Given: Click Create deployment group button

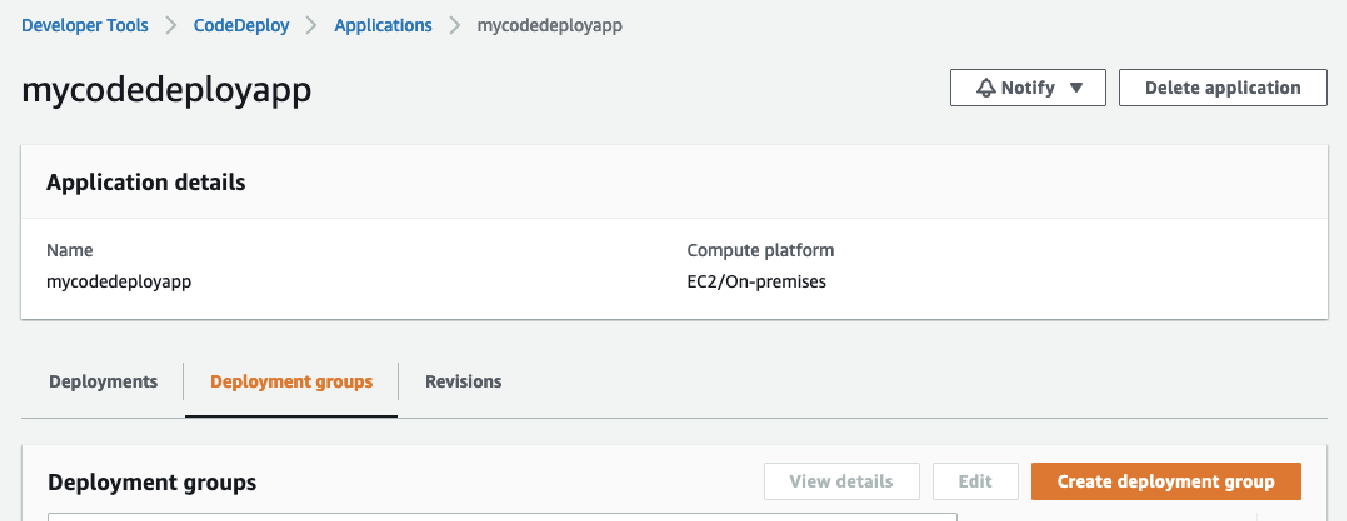Looking at the screenshot, I should [1166, 481].
